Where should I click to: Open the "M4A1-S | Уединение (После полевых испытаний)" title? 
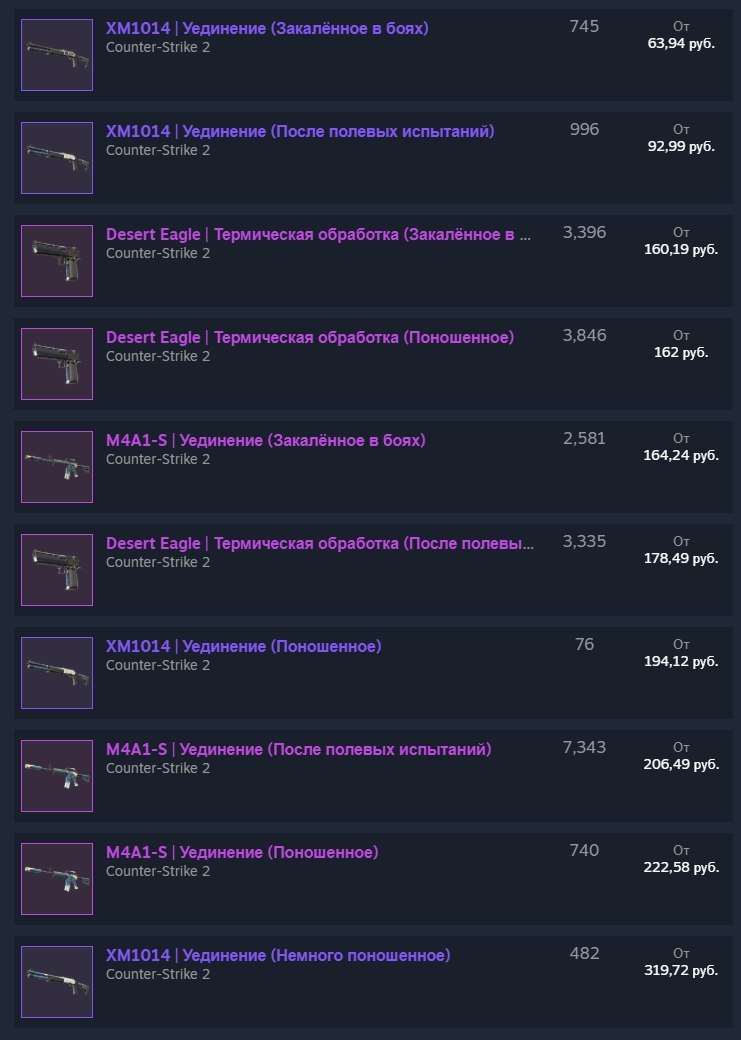[x=299, y=750]
